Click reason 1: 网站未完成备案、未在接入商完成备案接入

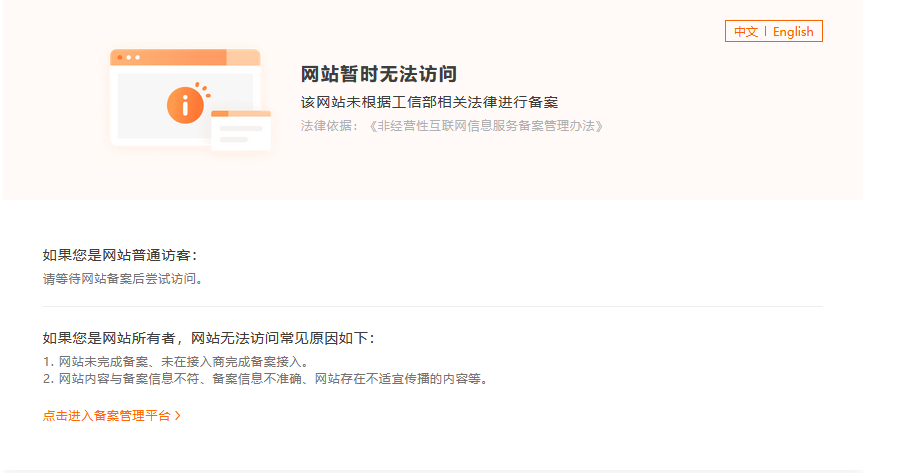(176, 362)
